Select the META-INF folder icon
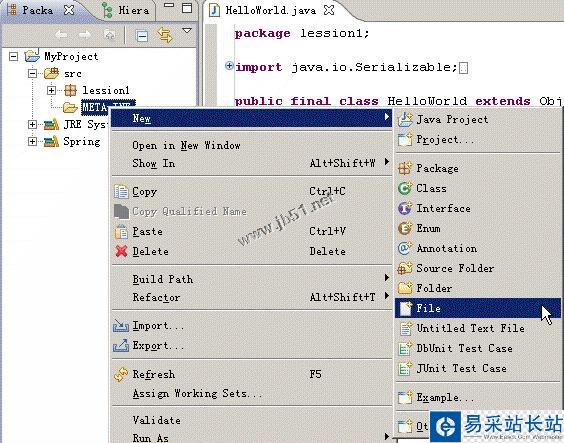The image size is (564, 443). pos(70,107)
